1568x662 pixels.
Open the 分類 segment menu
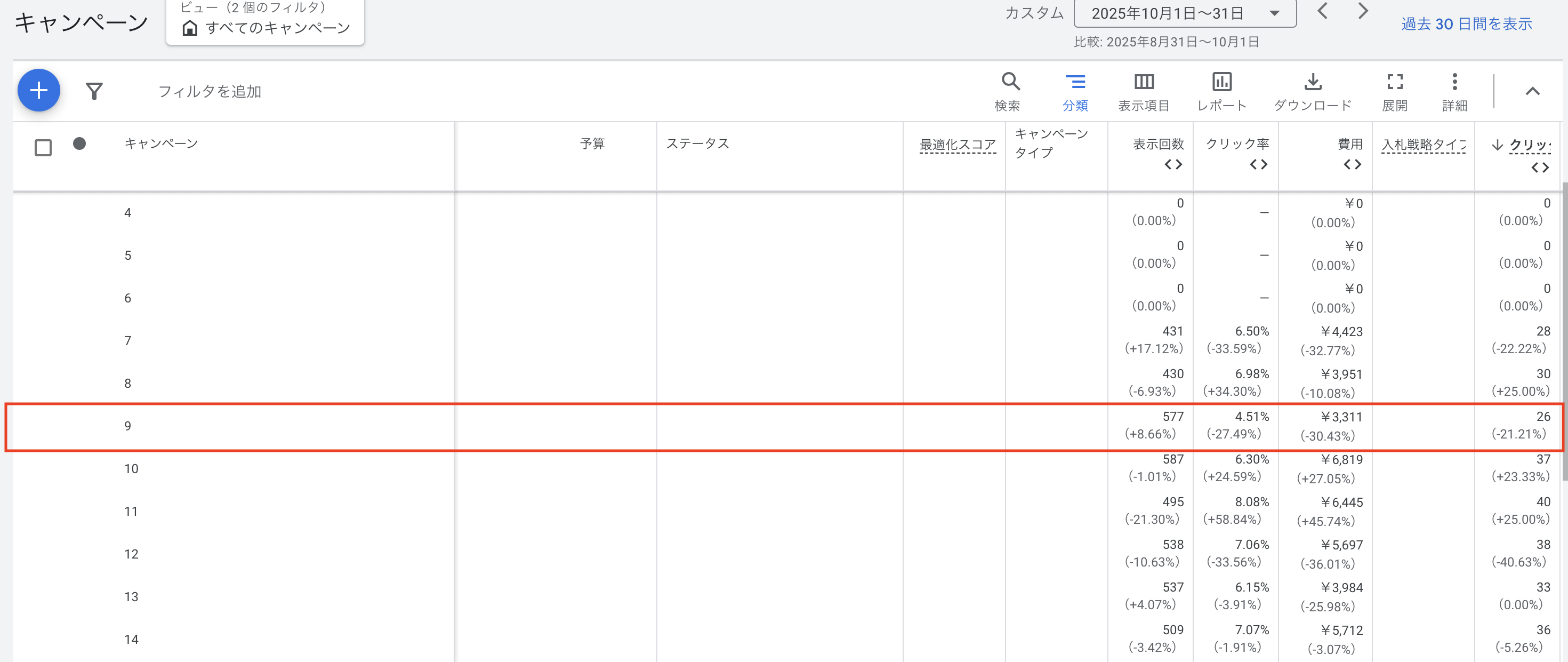pos(1075,91)
